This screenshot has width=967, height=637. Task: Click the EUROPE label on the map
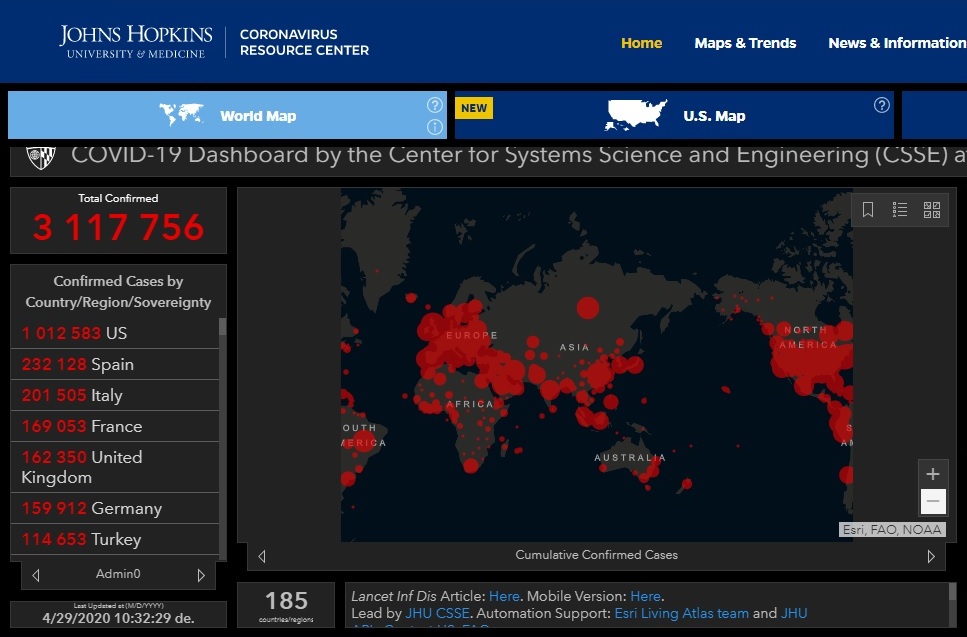coord(472,335)
